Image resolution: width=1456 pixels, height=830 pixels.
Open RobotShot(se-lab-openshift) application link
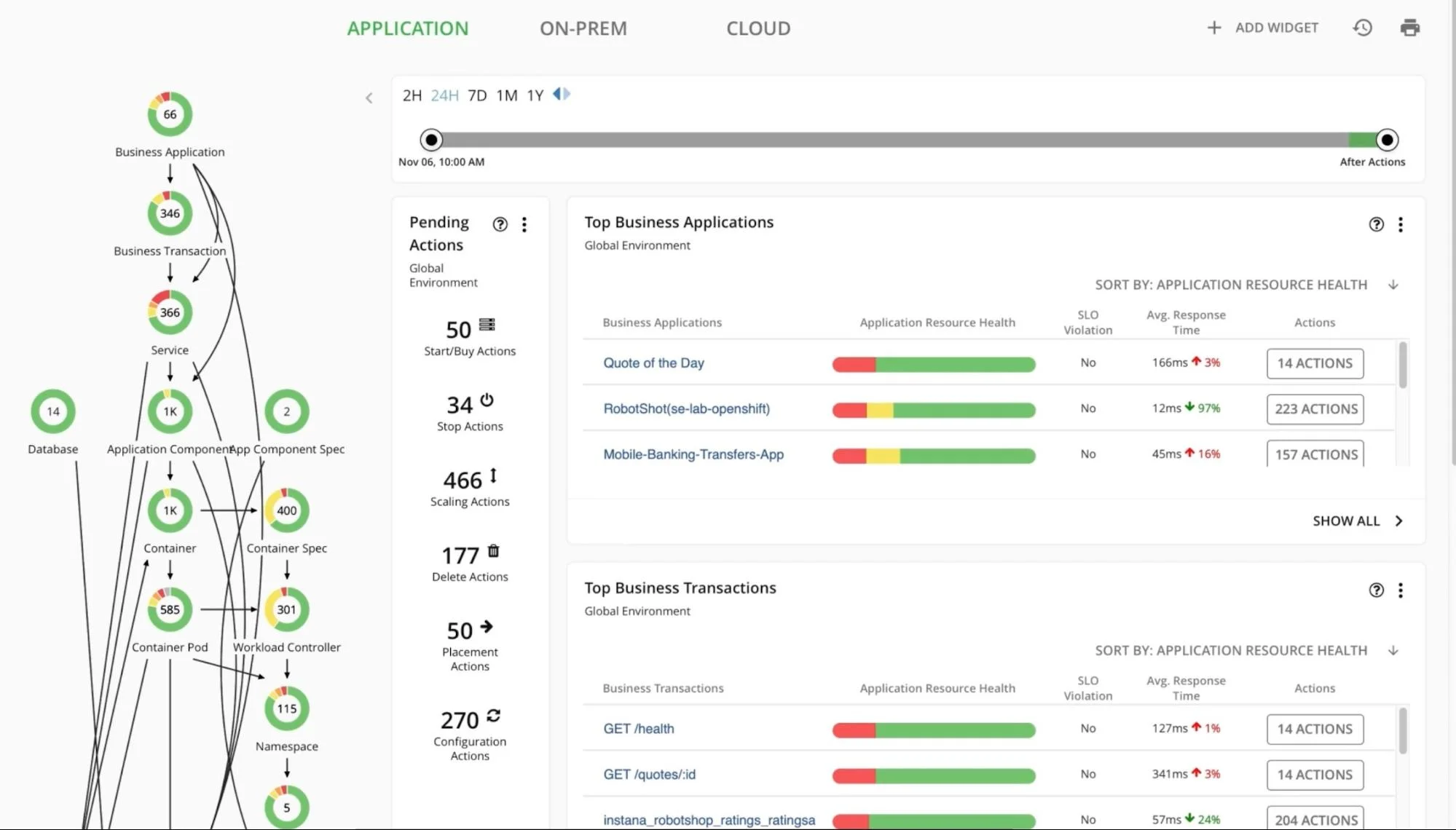(x=686, y=408)
